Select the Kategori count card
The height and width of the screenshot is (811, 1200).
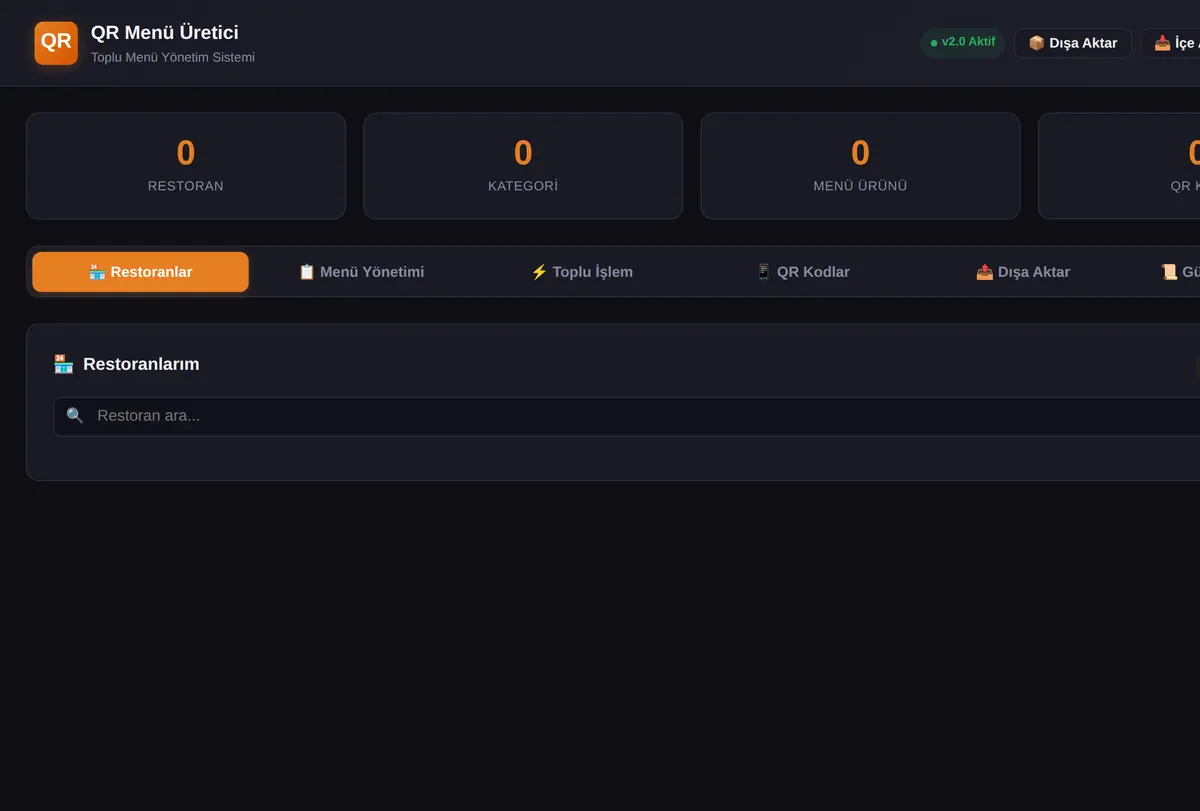pyautogui.click(x=523, y=166)
